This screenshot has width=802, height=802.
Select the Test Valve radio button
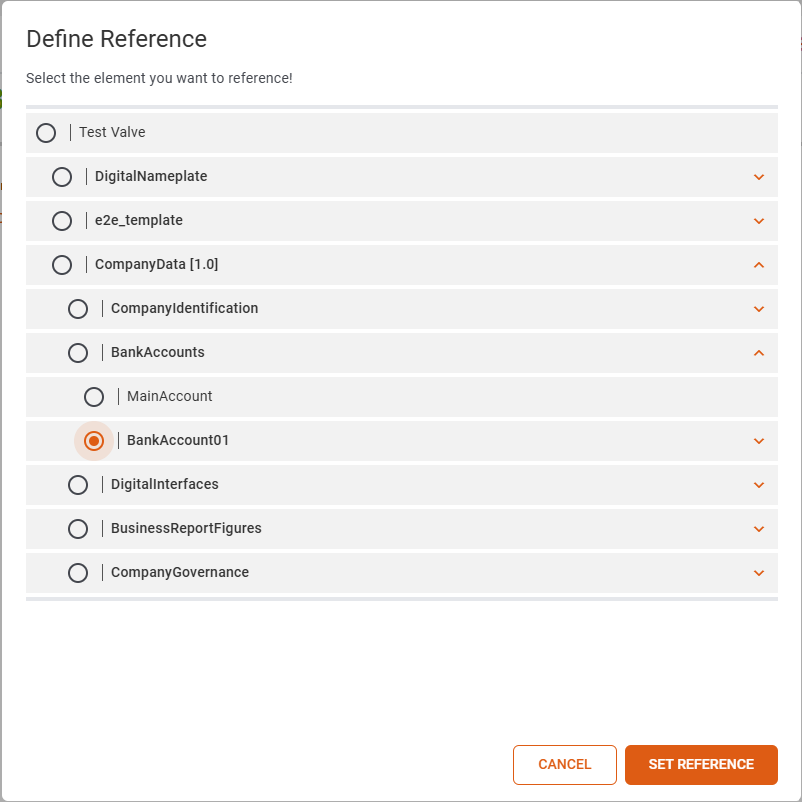point(45,132)
